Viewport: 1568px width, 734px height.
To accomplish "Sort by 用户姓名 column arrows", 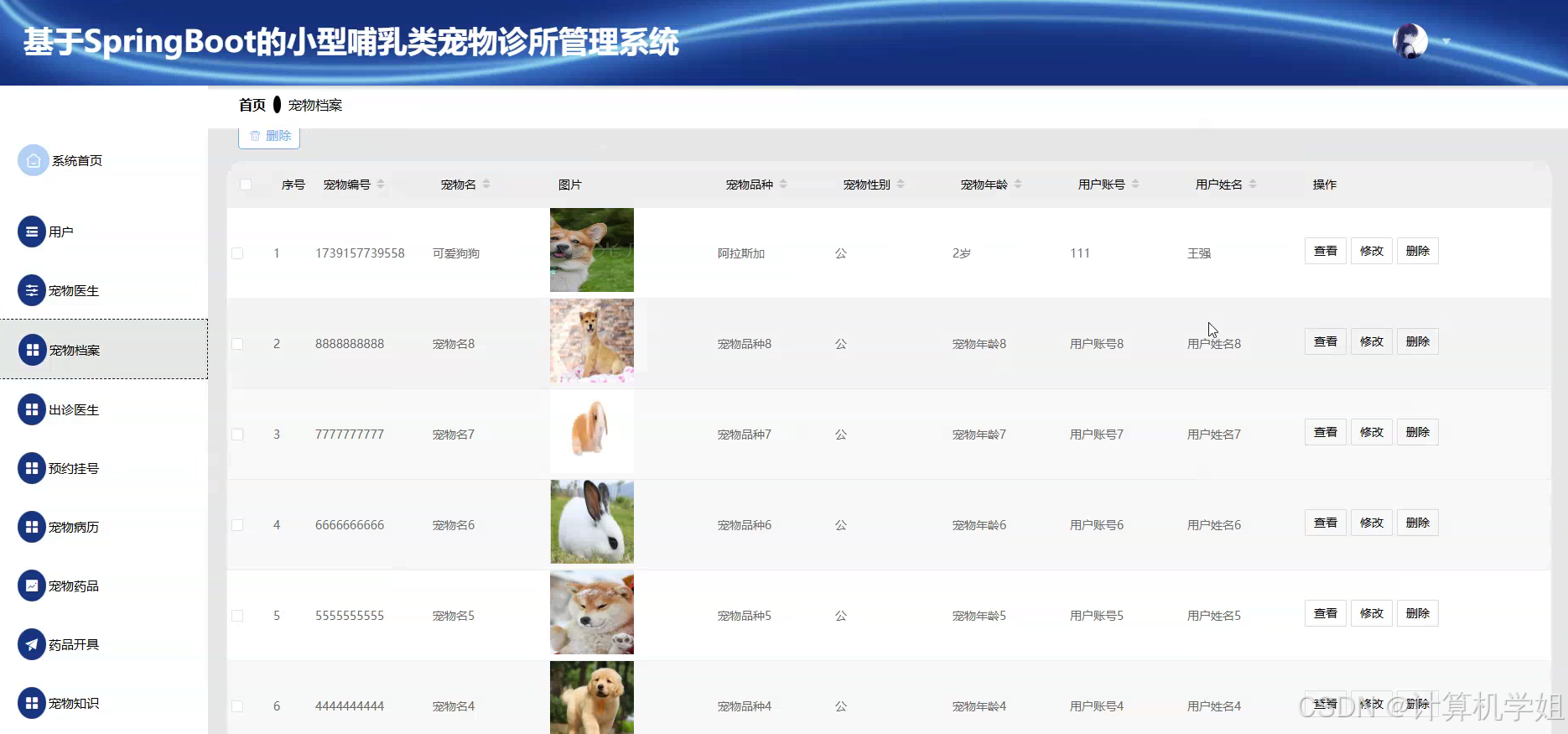I will 1253,184.
